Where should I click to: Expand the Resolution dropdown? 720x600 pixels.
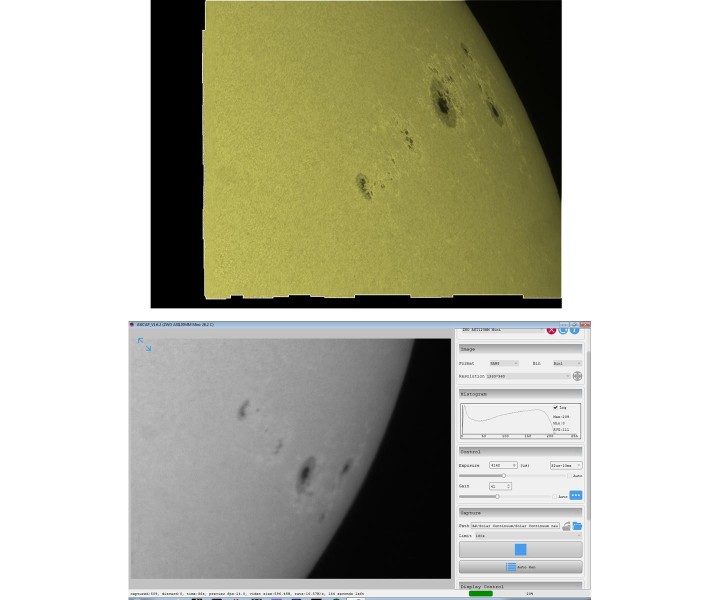527,376
